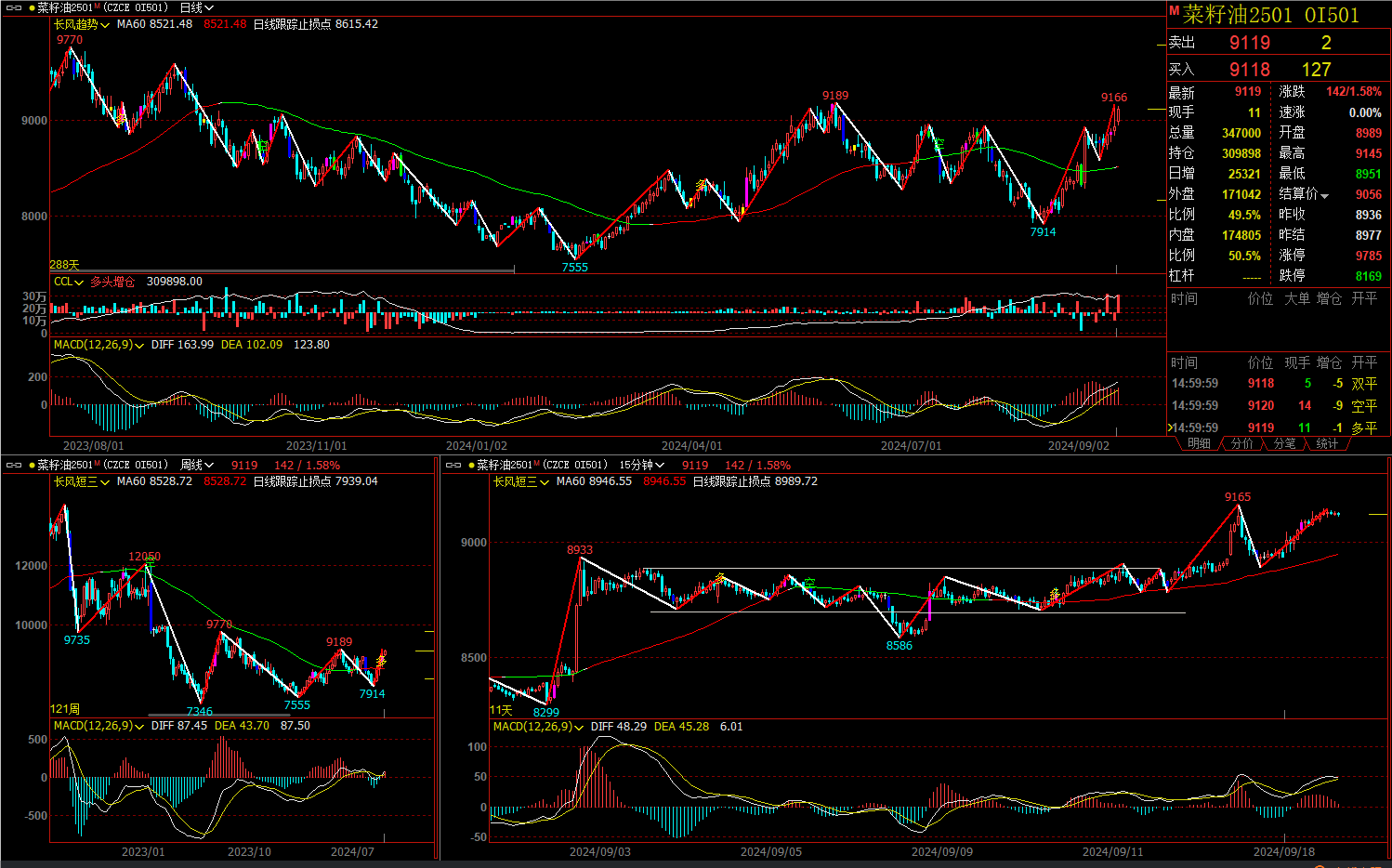The image size is (1392, 868).
Task: Click the red M marker beside the 菜籽油2501 quote title
Action: click(x=1174, y=11)
